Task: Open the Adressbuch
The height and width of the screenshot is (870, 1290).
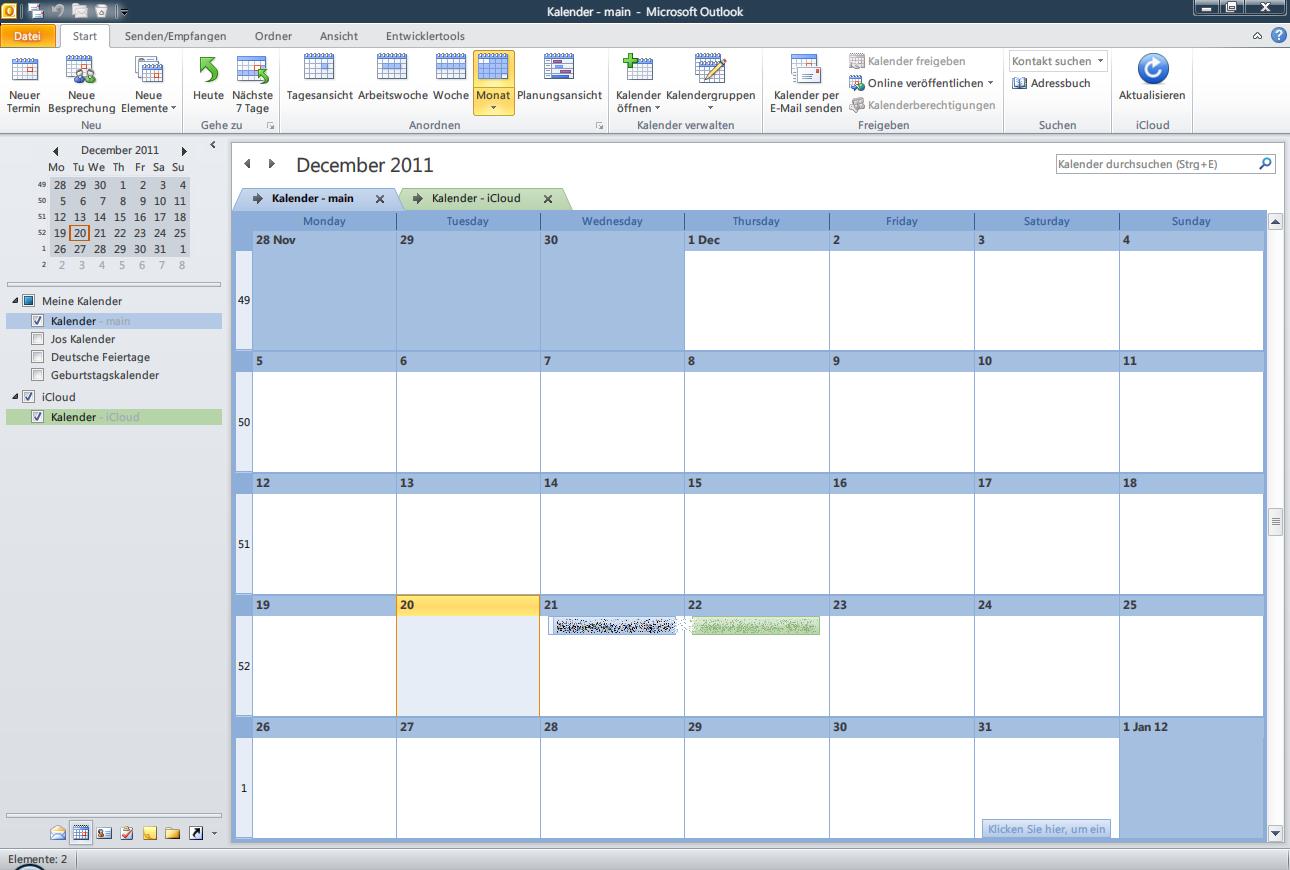Action: click(1051, 83)
